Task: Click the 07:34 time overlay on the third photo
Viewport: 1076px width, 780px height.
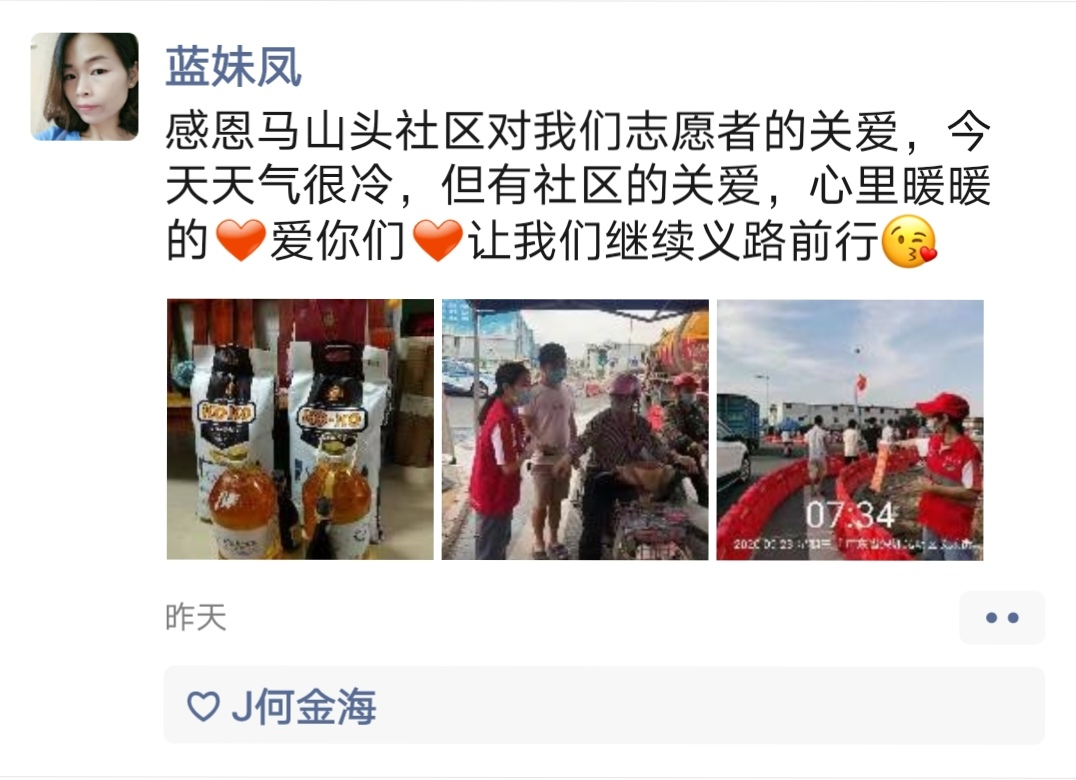Action: [x=850, y=515]
